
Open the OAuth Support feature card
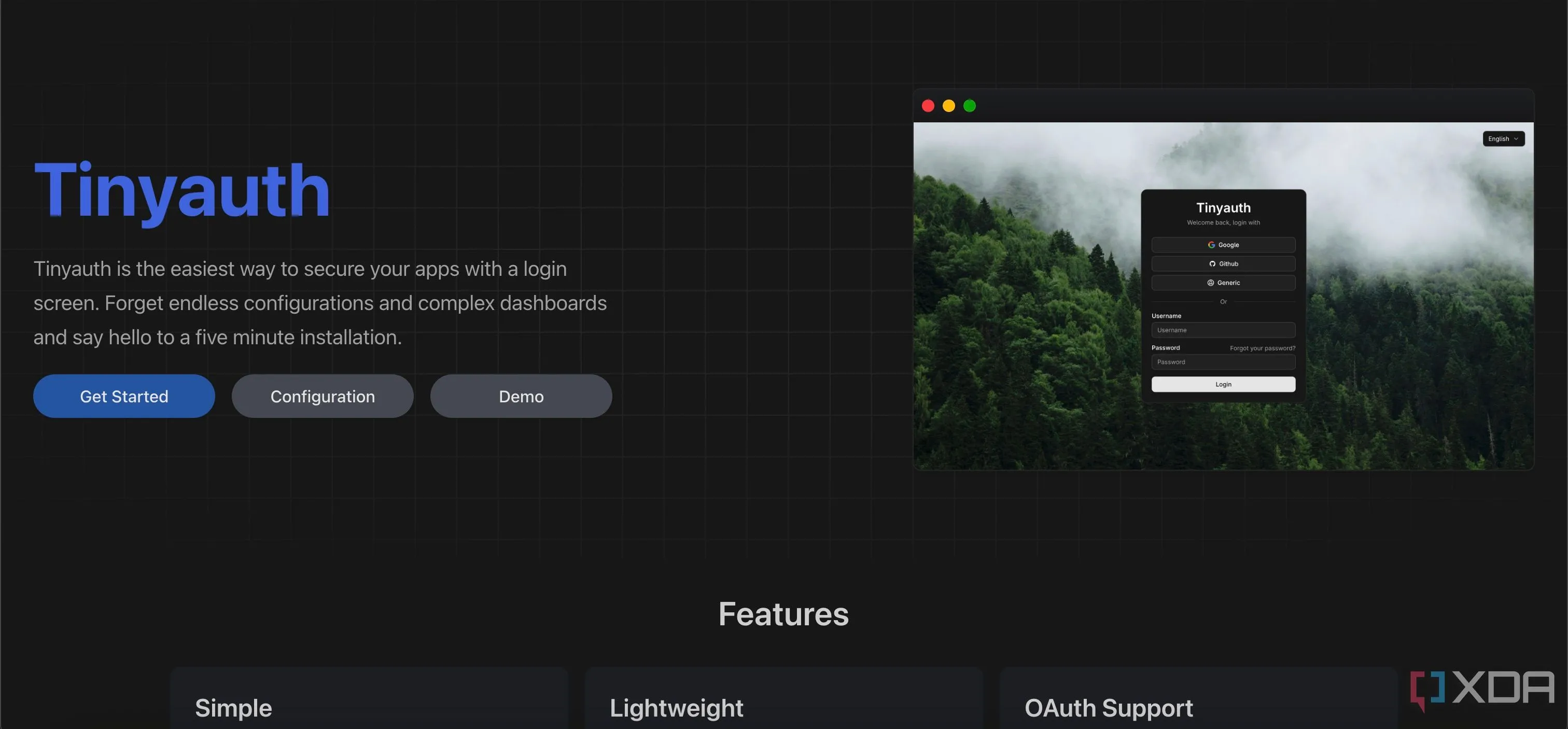click(1198, 698)
